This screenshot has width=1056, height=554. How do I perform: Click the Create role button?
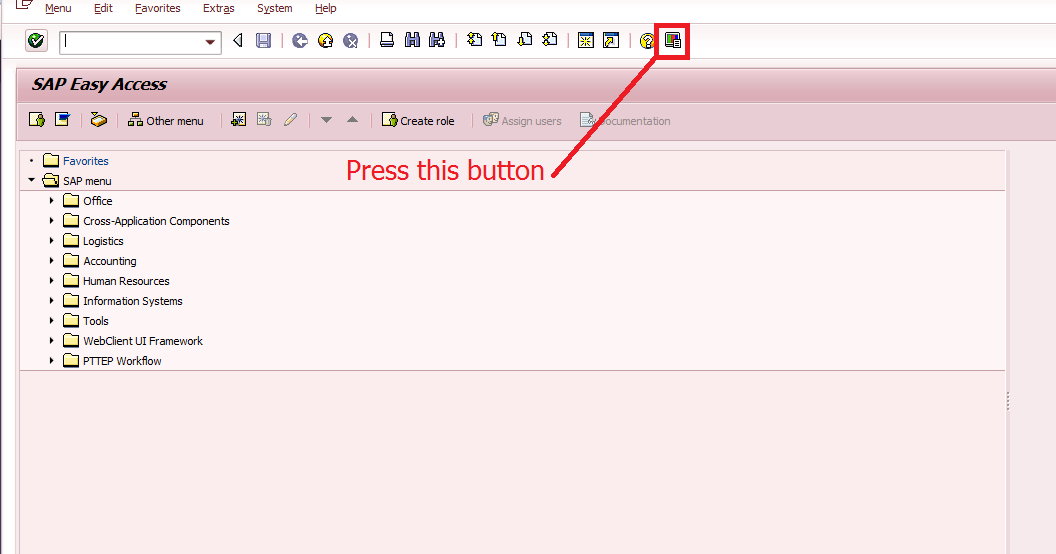pyautogui.click(x=418, y=120)
